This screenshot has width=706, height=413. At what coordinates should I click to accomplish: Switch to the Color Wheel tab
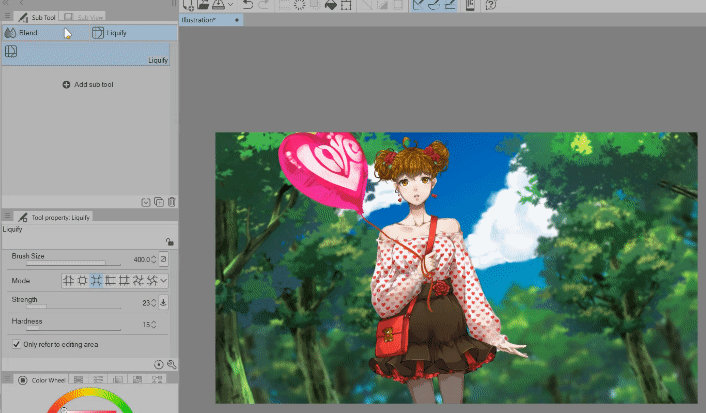tap(42, 380)
